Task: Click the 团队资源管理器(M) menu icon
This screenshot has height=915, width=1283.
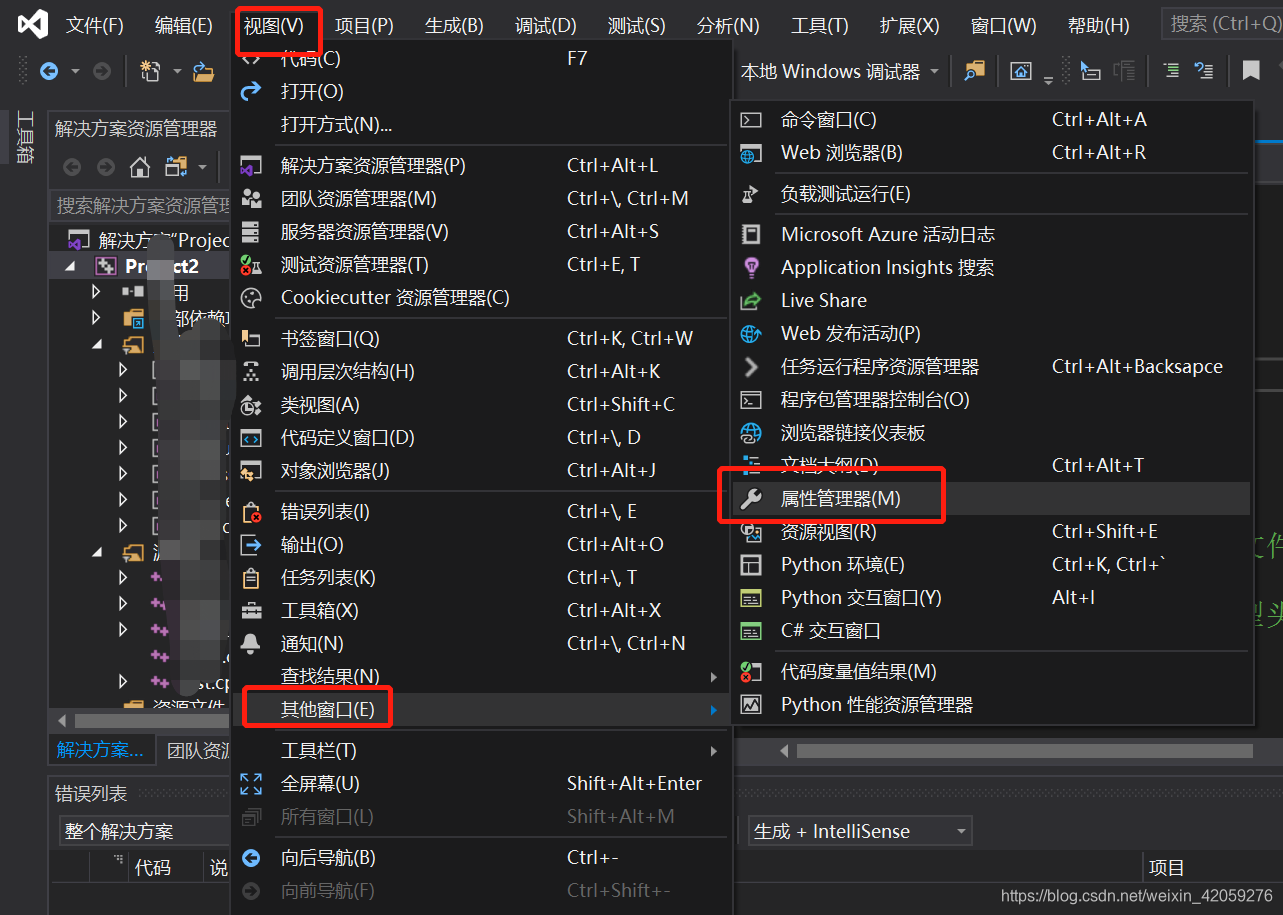Action: click(251, 199)
